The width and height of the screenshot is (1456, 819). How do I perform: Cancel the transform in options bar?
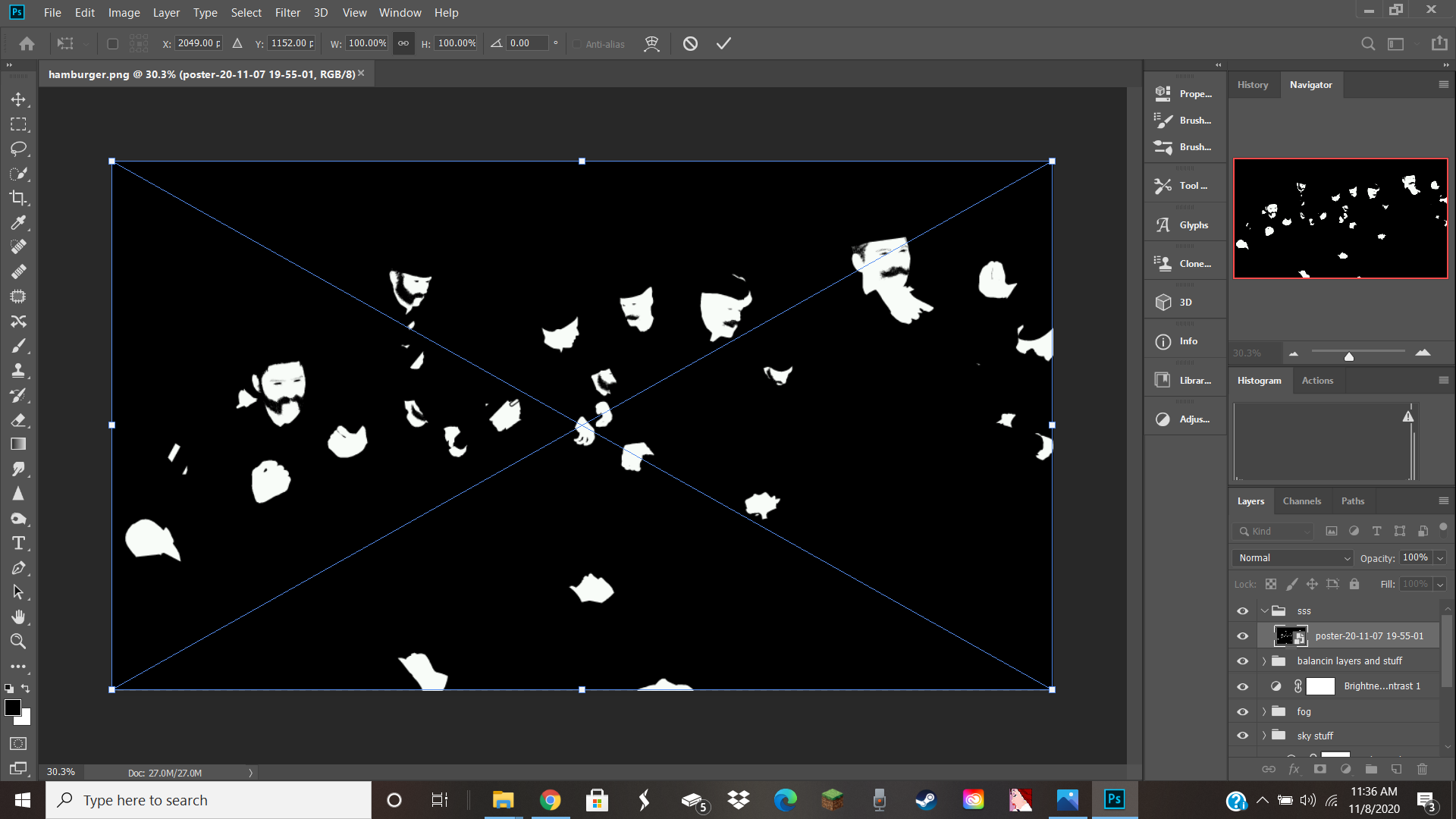point(690,43)
